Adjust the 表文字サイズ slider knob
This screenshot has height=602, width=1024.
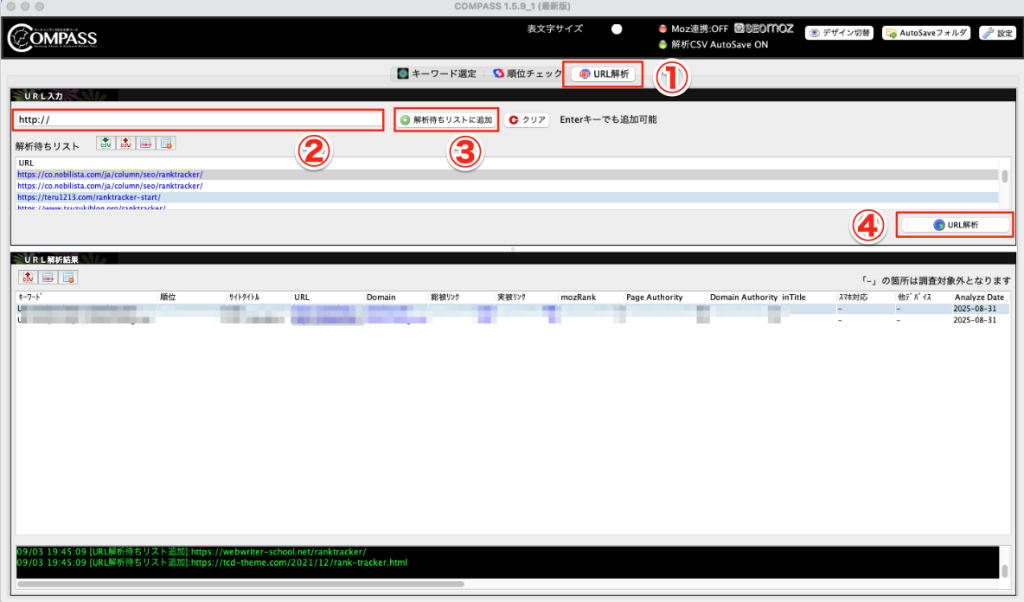coord(617,29)
